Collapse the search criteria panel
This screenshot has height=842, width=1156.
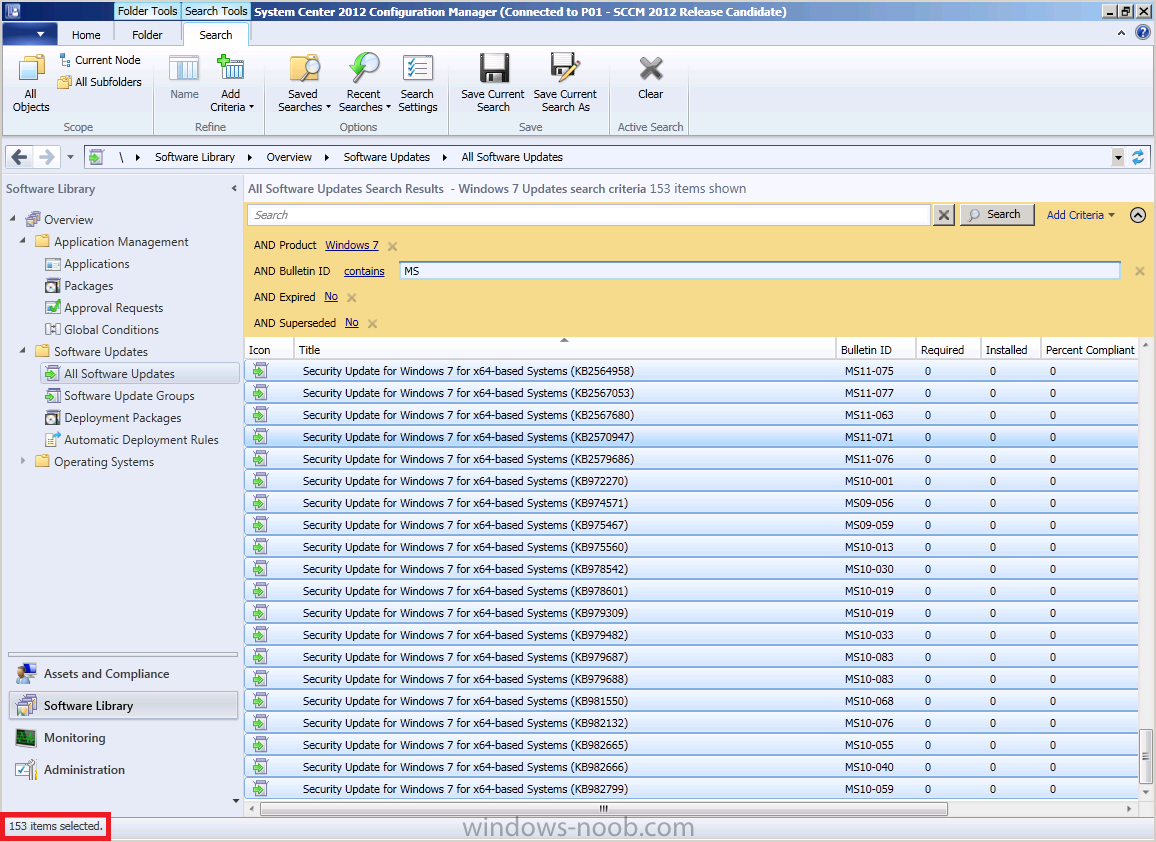(1138, 215)
